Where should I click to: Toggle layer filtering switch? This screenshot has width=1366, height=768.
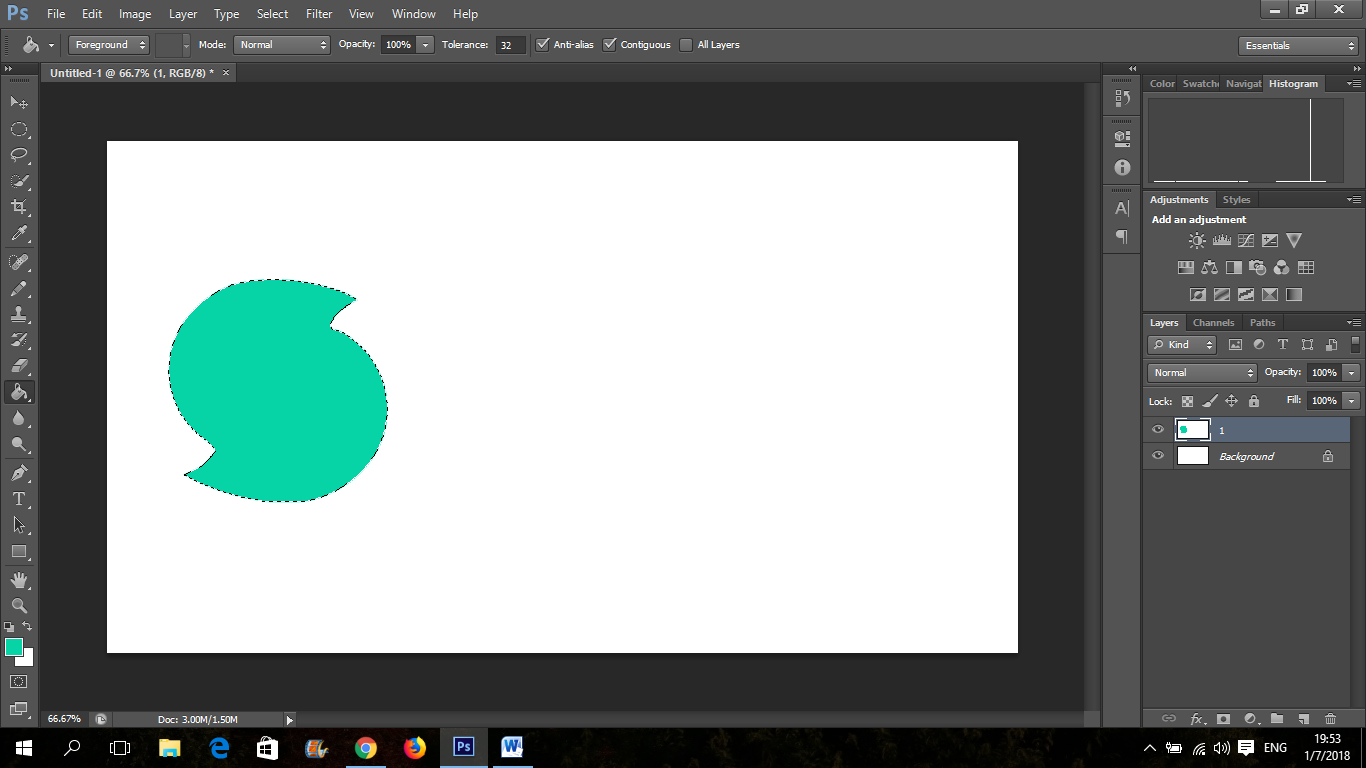1355,344
